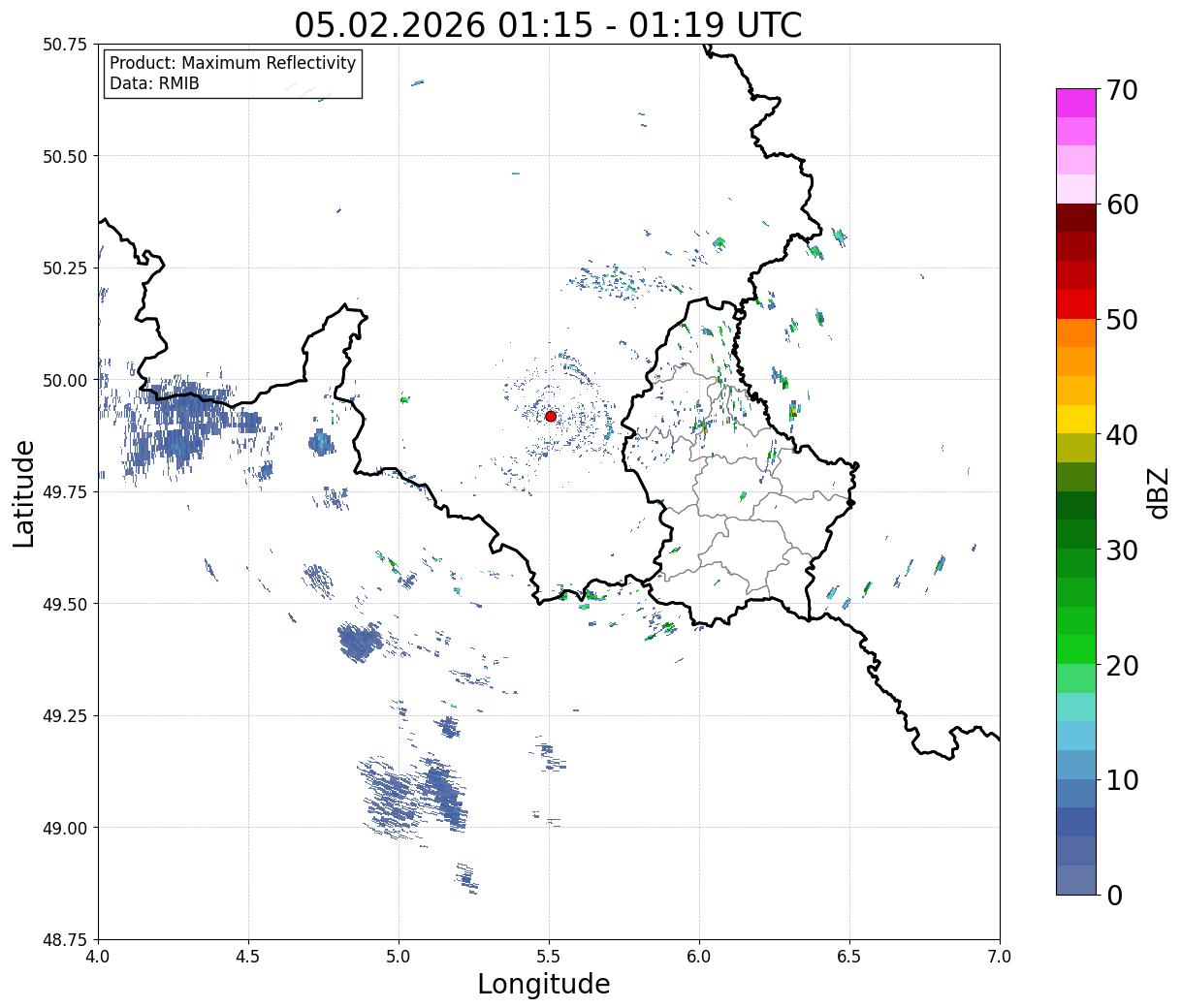Click the magenta top colorbar segment
Viewport: 1182px width, 1008px height.
1076,103
